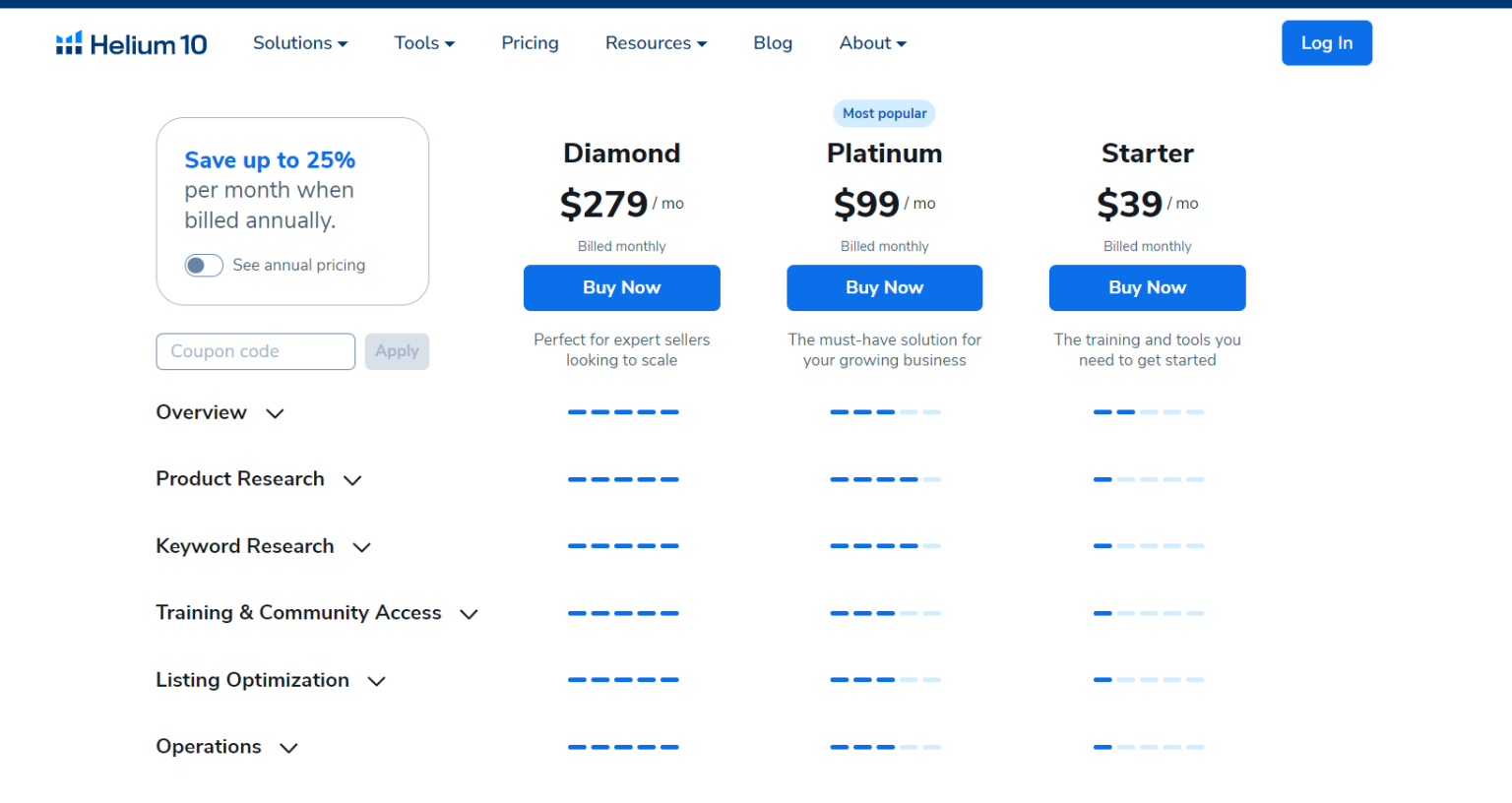The image size is (1512, 803).
Task: Buy the Diamond plan
Action: [x=621, y=287]
